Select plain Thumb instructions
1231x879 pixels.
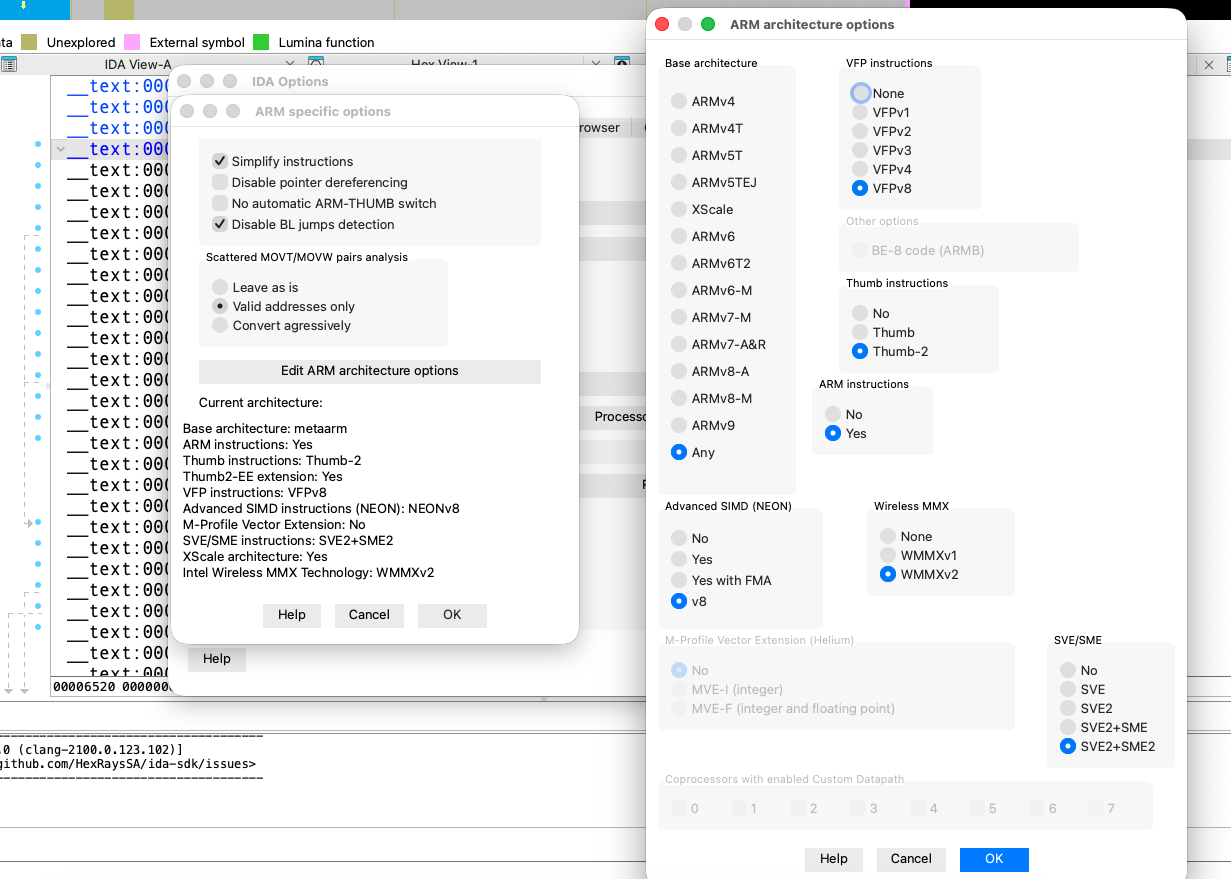point(860,332)
